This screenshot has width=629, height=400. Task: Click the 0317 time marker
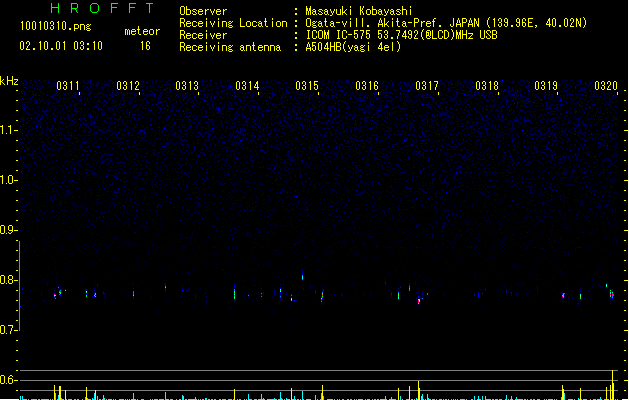427,86
